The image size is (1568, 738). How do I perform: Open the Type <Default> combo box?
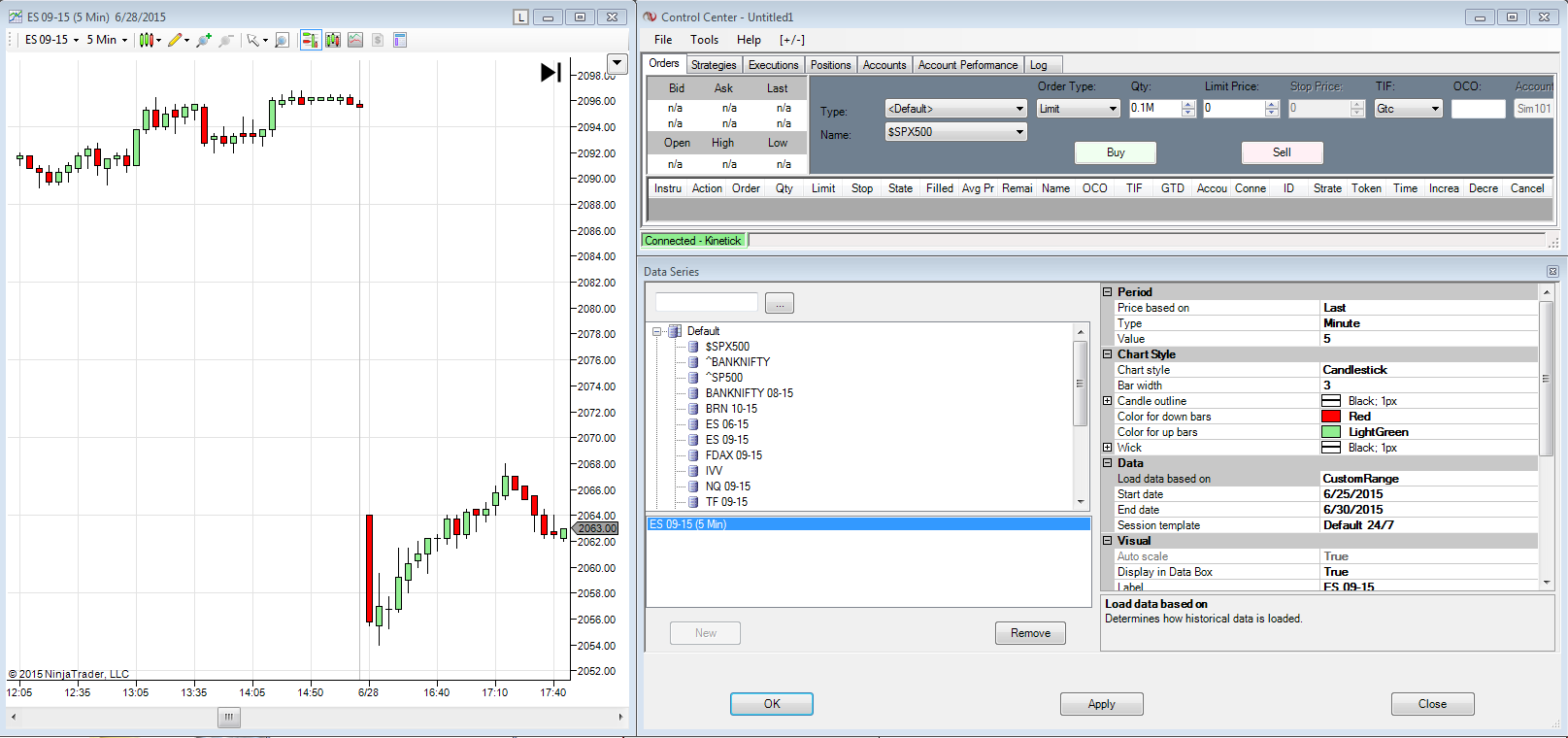pos(955,109)
